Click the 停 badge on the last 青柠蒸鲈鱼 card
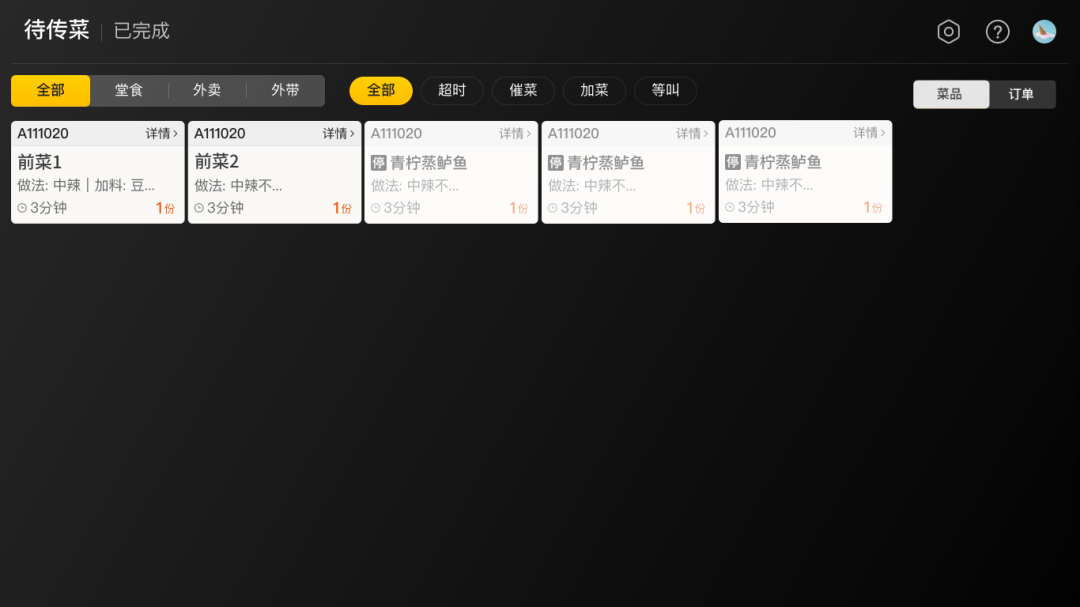 (x=733, y=162)
